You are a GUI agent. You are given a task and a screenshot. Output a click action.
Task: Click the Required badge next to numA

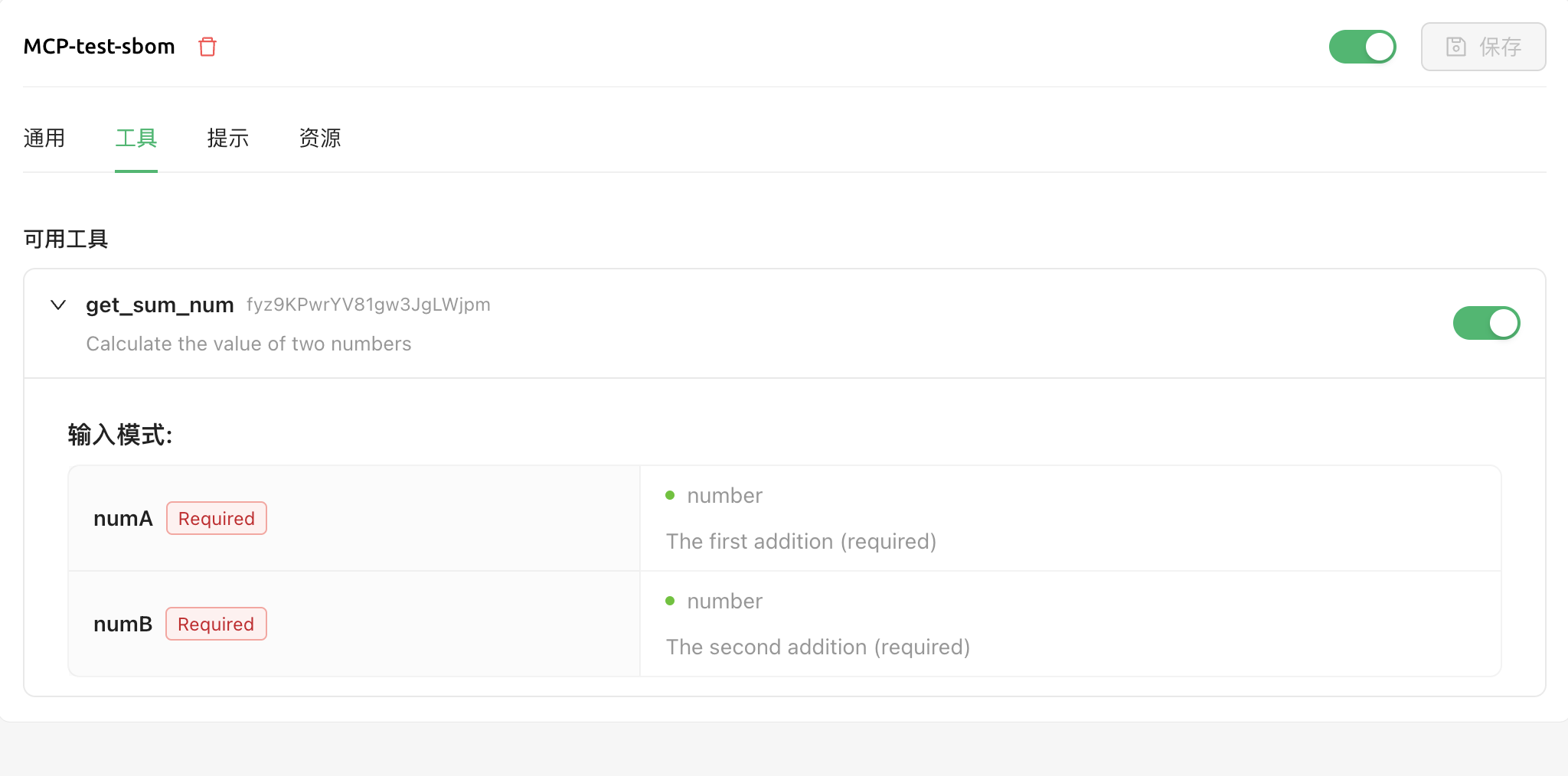217,518
